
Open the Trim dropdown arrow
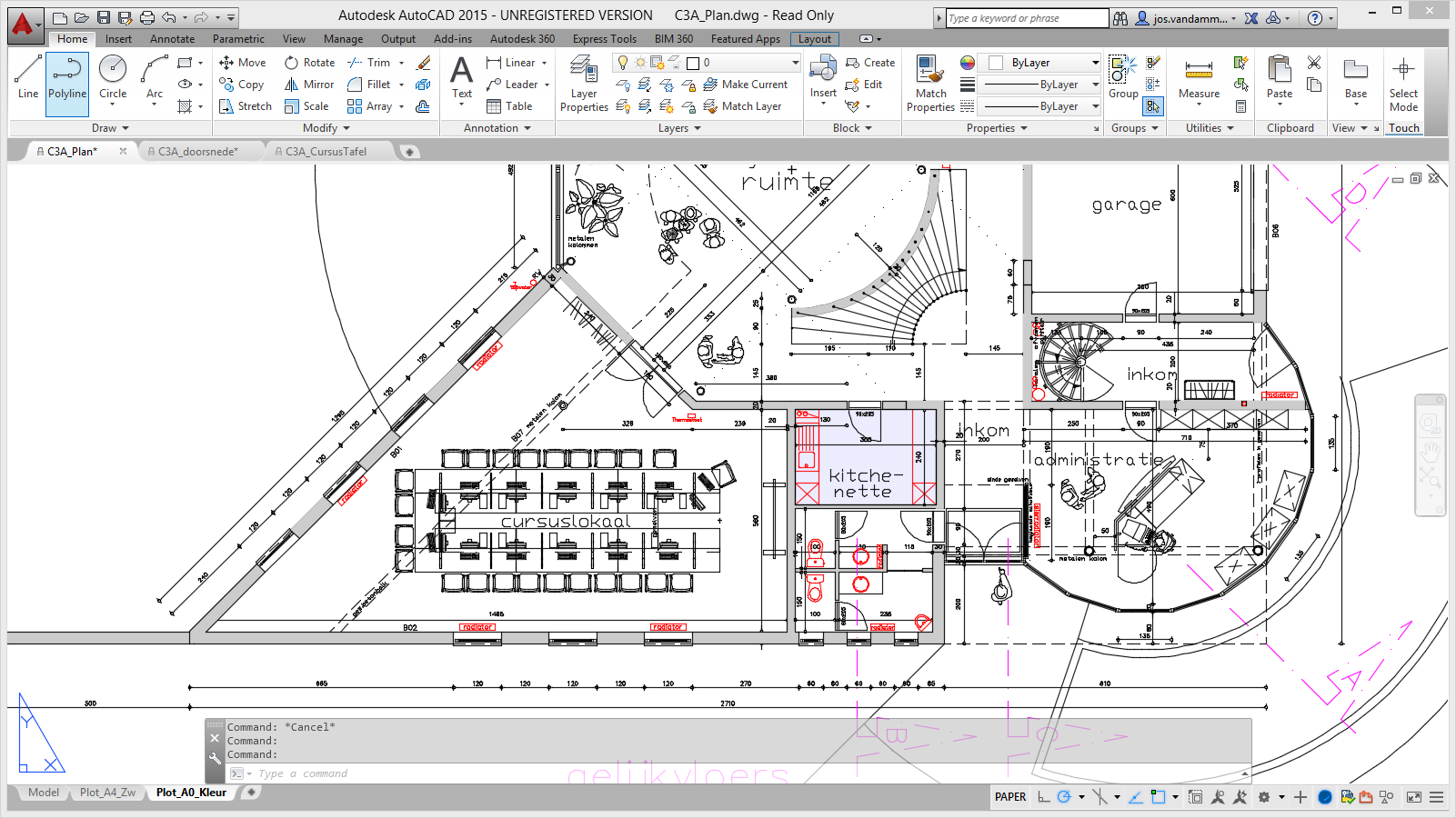pyautogui.click(x=401, y=63)
